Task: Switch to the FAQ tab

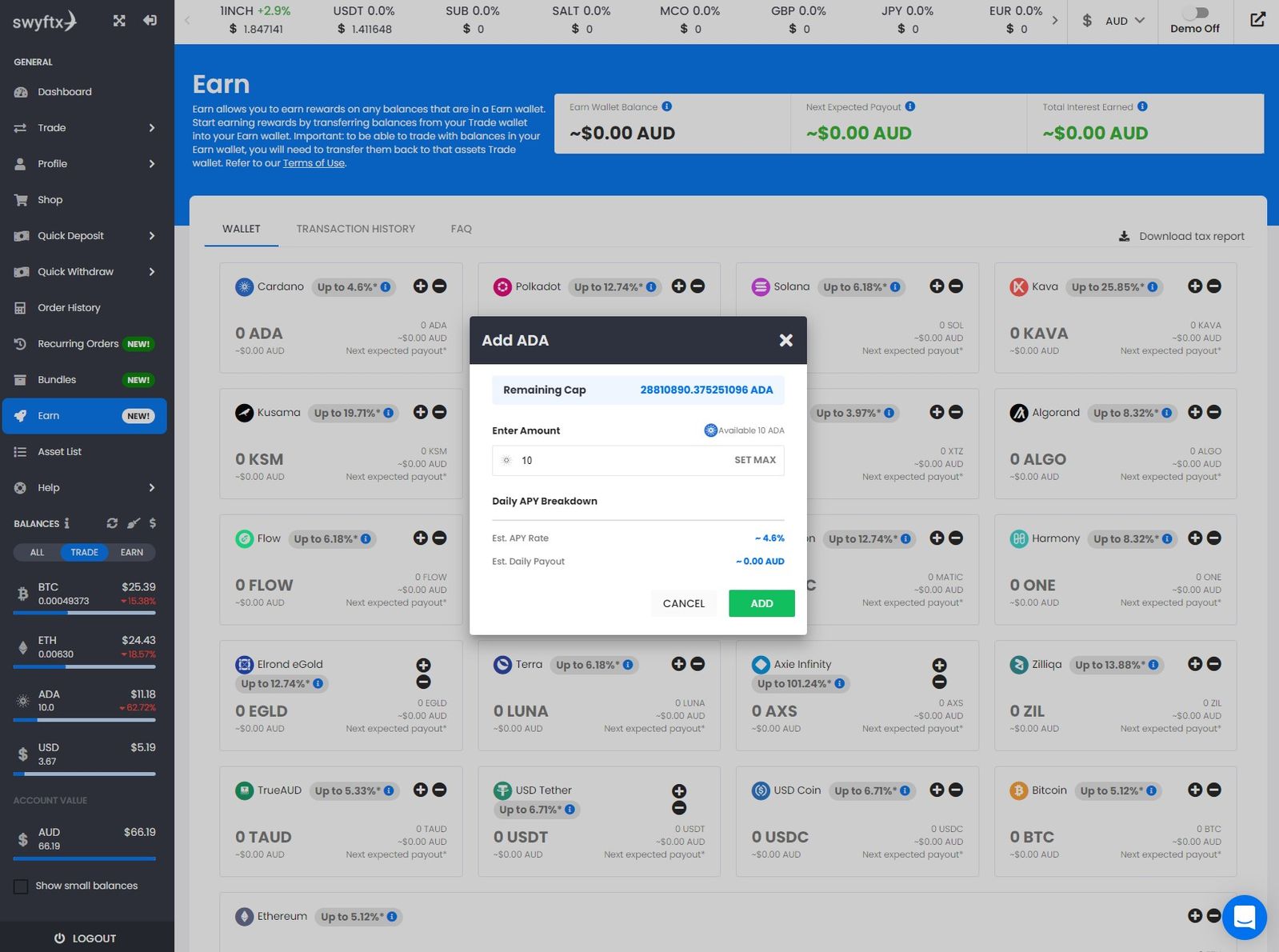Action: point(462,229)
